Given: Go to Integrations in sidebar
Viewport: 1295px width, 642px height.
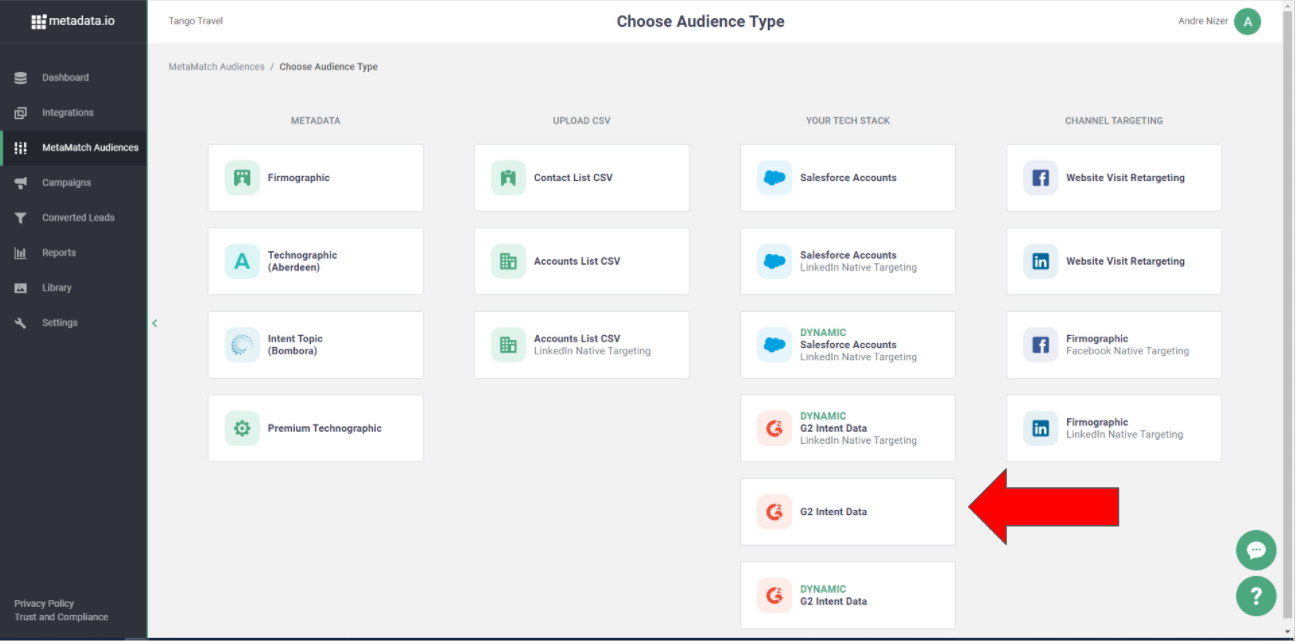Looking at the screenshot, I should (x=67, y=113).
